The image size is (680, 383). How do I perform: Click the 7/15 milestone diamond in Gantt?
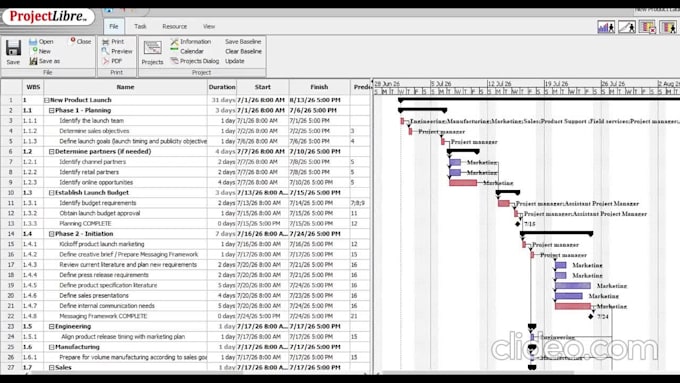tap(517, 224)
